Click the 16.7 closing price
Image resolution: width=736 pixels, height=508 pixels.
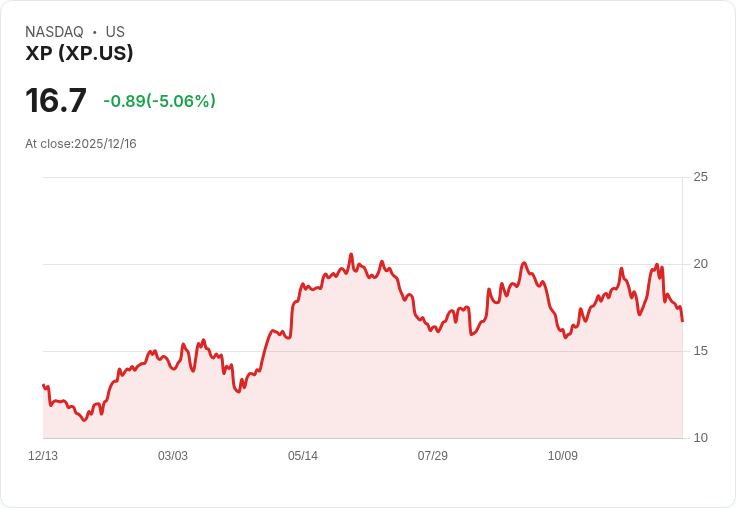(56, 101)
